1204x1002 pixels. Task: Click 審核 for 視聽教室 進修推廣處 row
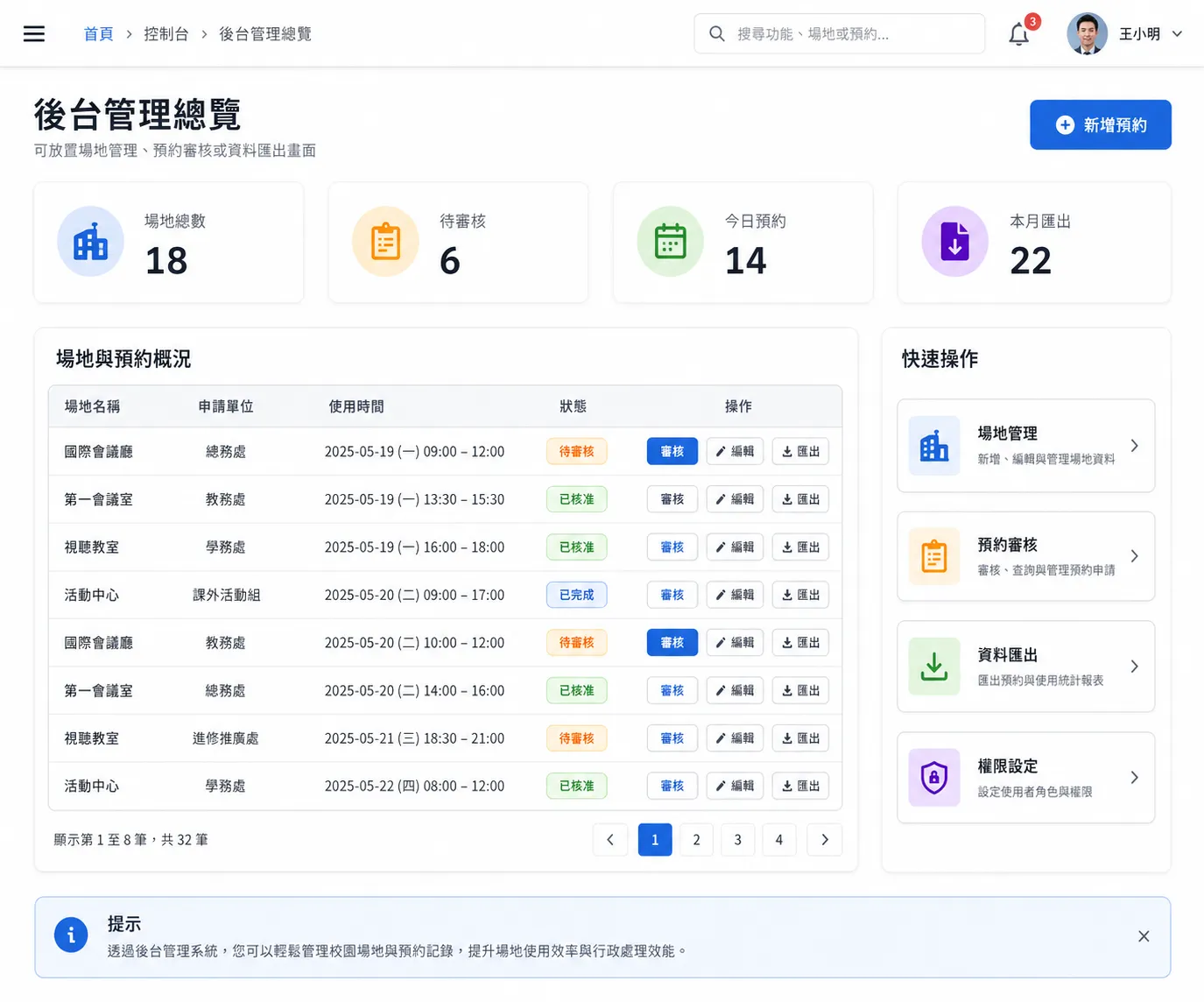[672, 738]
